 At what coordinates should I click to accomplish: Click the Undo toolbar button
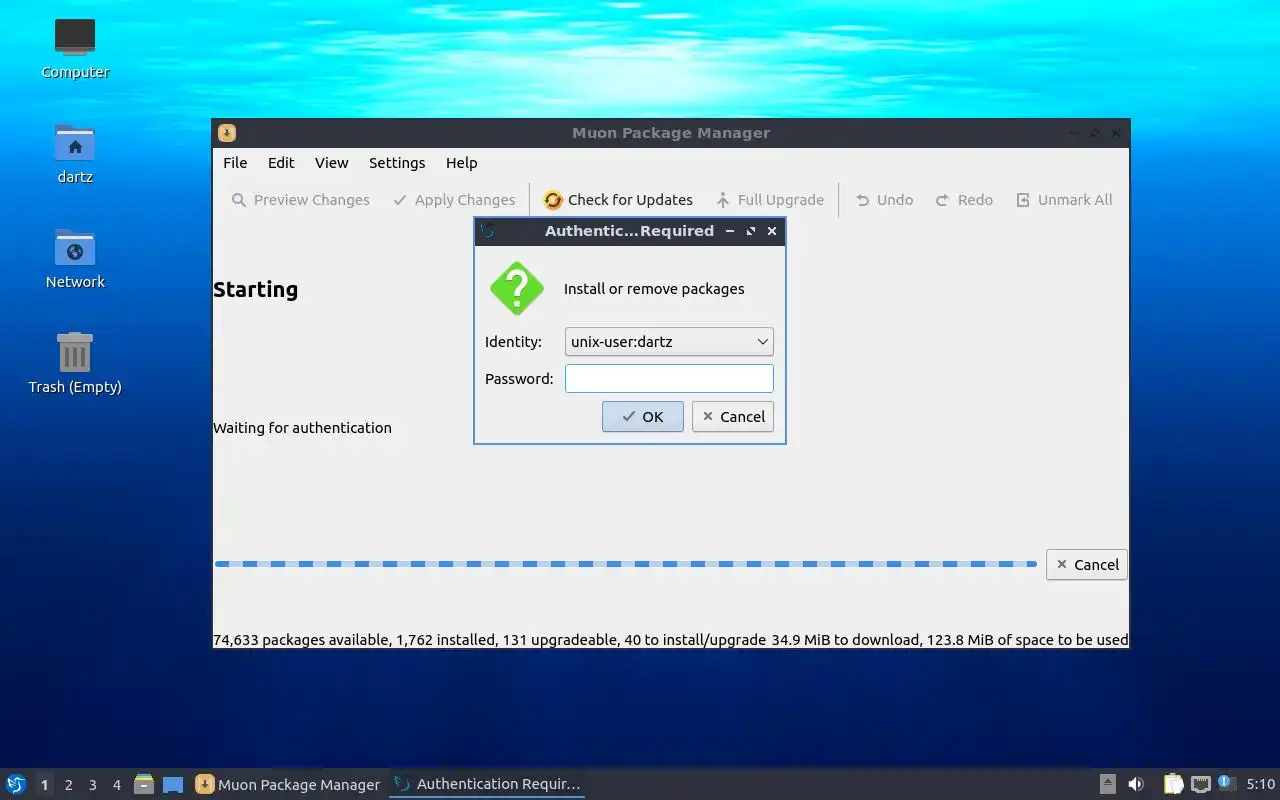[885, 200]
